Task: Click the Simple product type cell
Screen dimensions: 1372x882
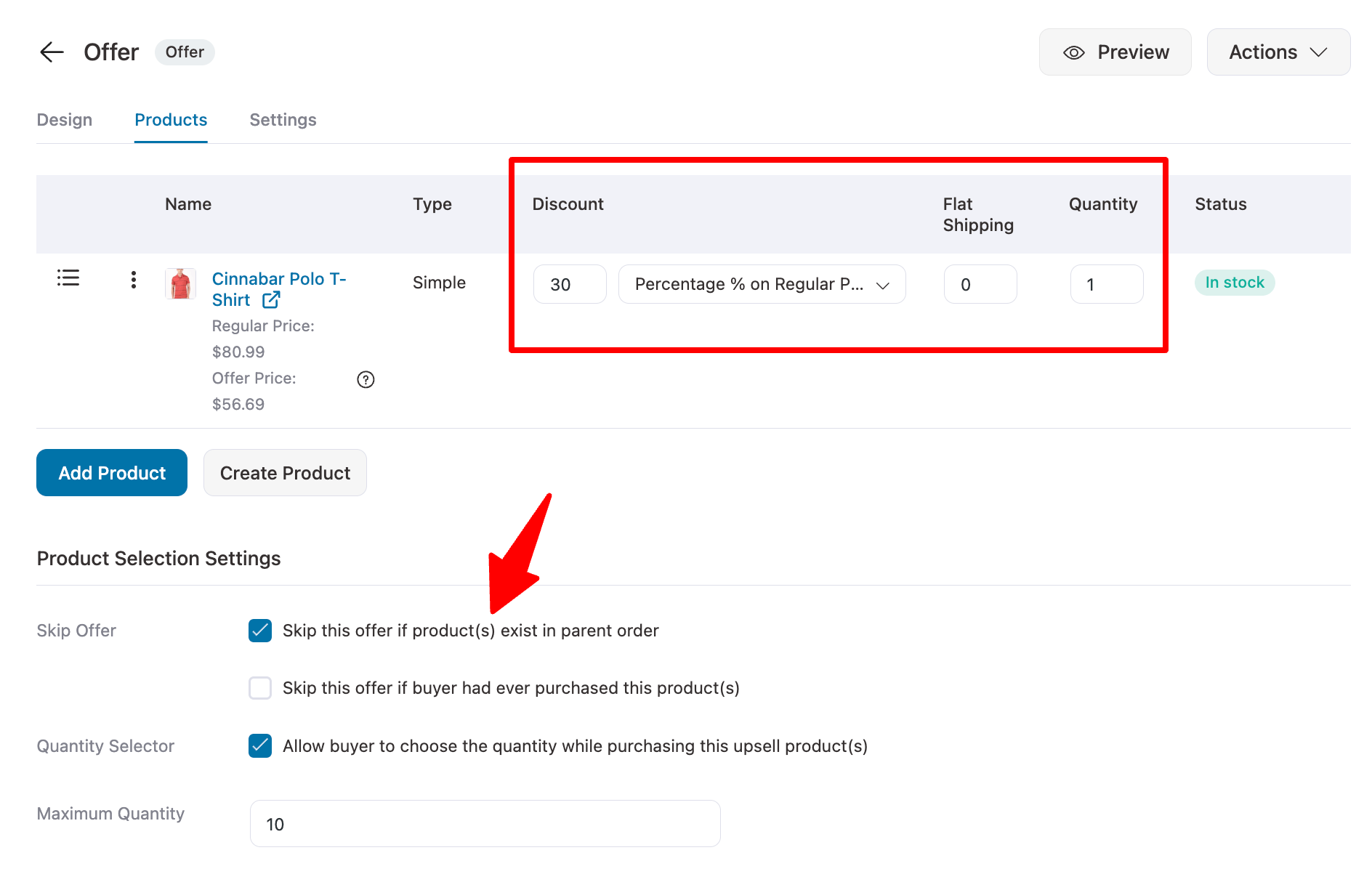Action: pyautogui.click(x=439, y=283)
